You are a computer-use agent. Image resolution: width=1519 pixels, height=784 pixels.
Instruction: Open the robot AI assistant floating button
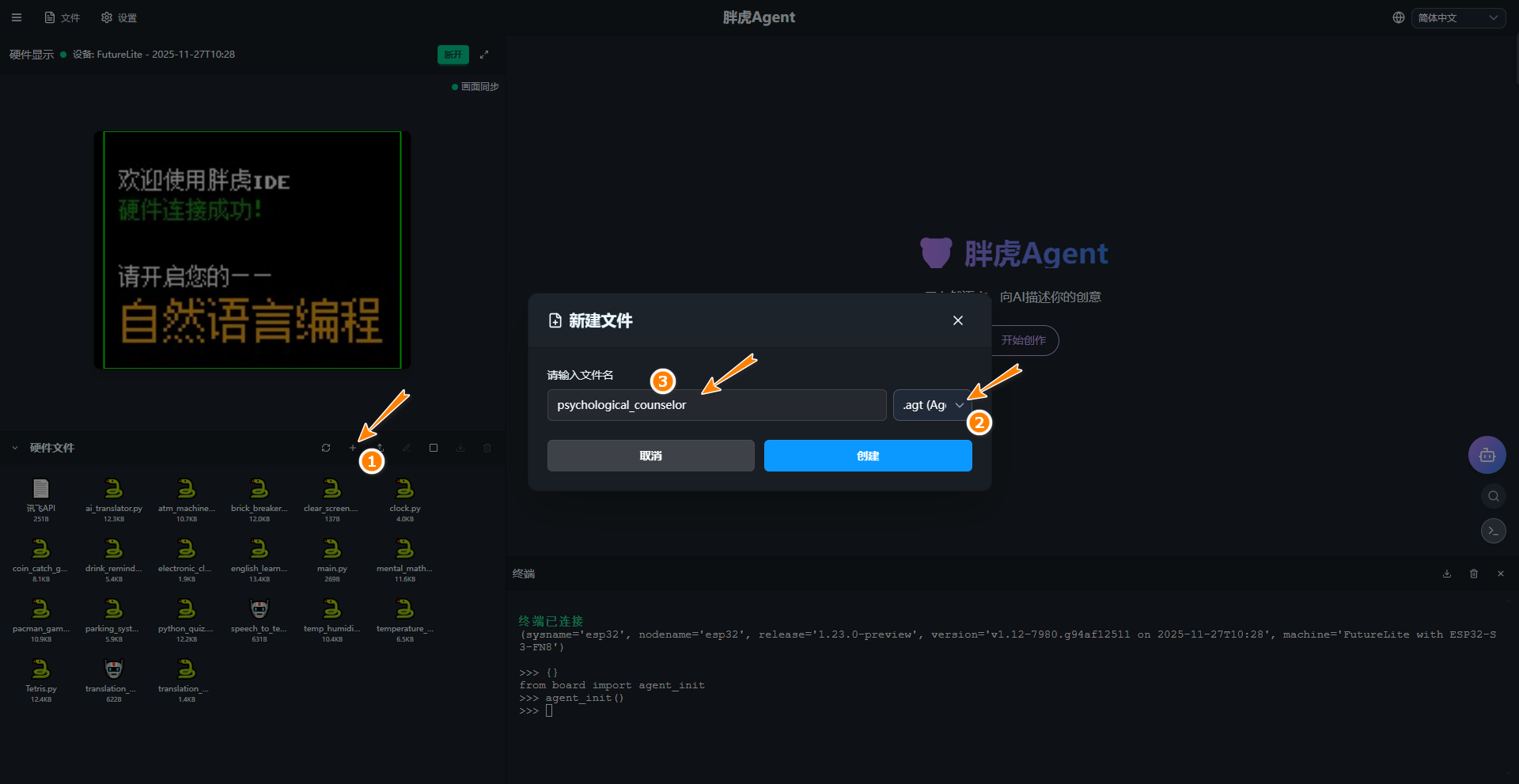[1487, 455]
